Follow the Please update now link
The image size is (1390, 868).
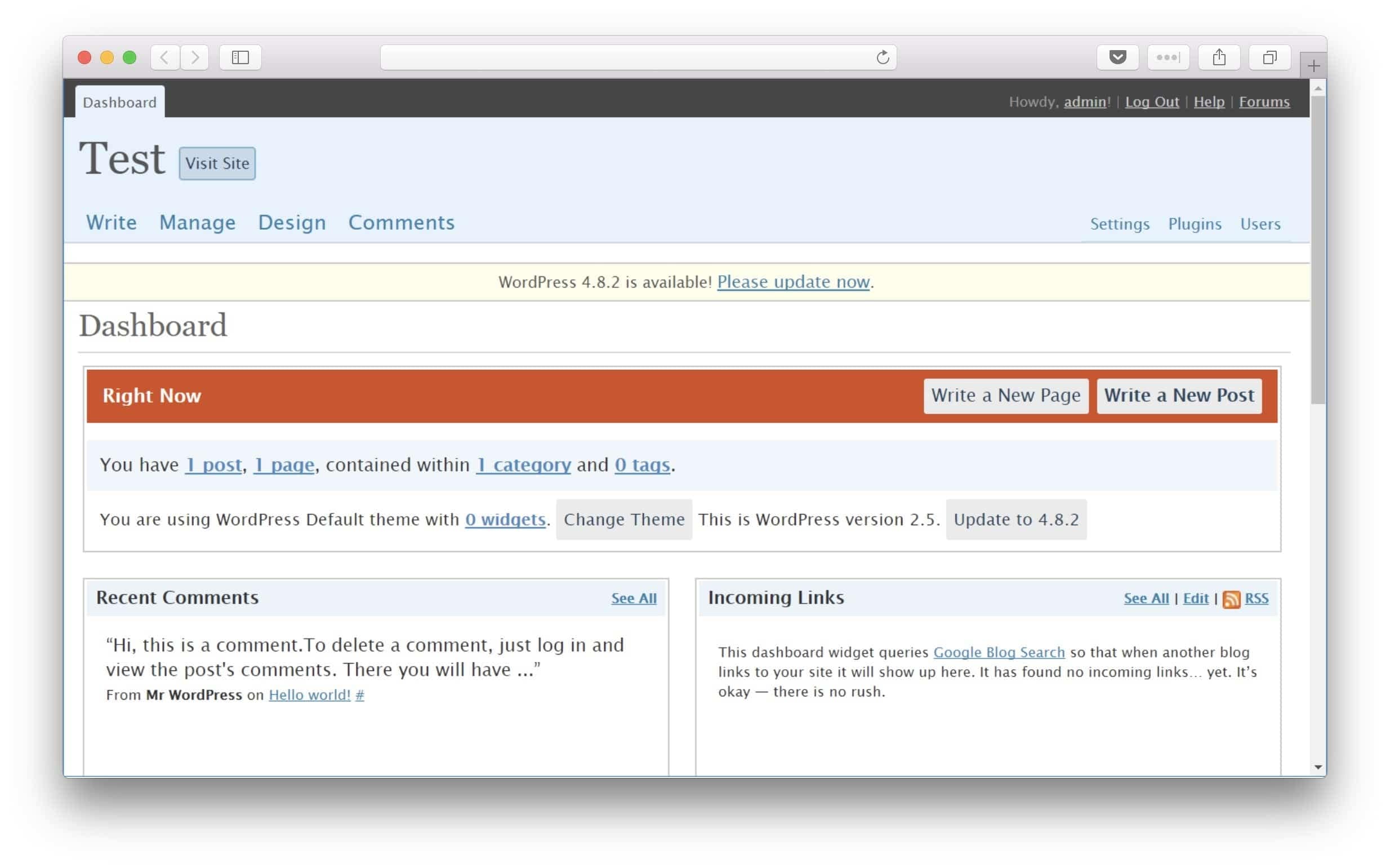(x=792, y=282)
